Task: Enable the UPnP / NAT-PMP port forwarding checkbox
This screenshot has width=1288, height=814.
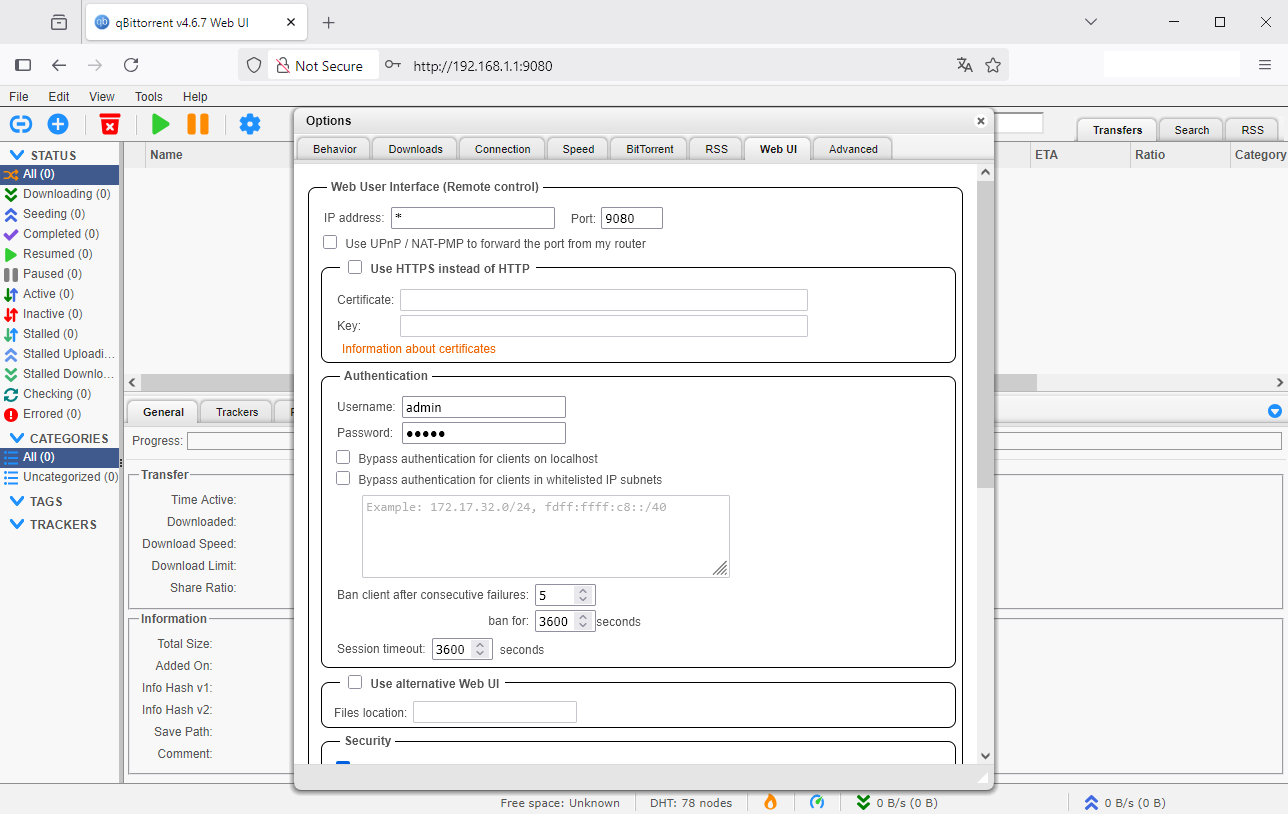Action: point(330,243)
